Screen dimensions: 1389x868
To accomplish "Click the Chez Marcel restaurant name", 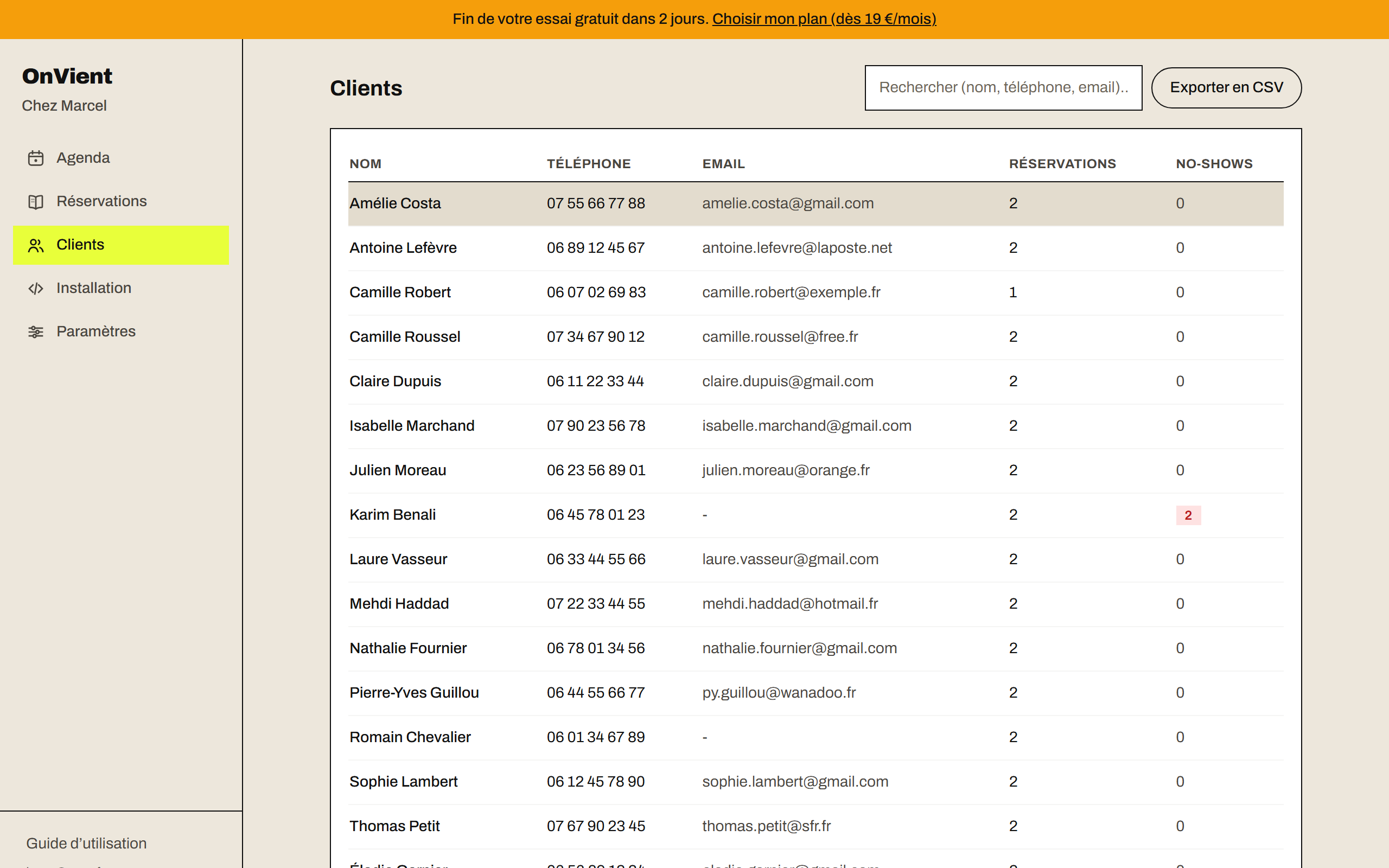I will (x=64, y=106).
